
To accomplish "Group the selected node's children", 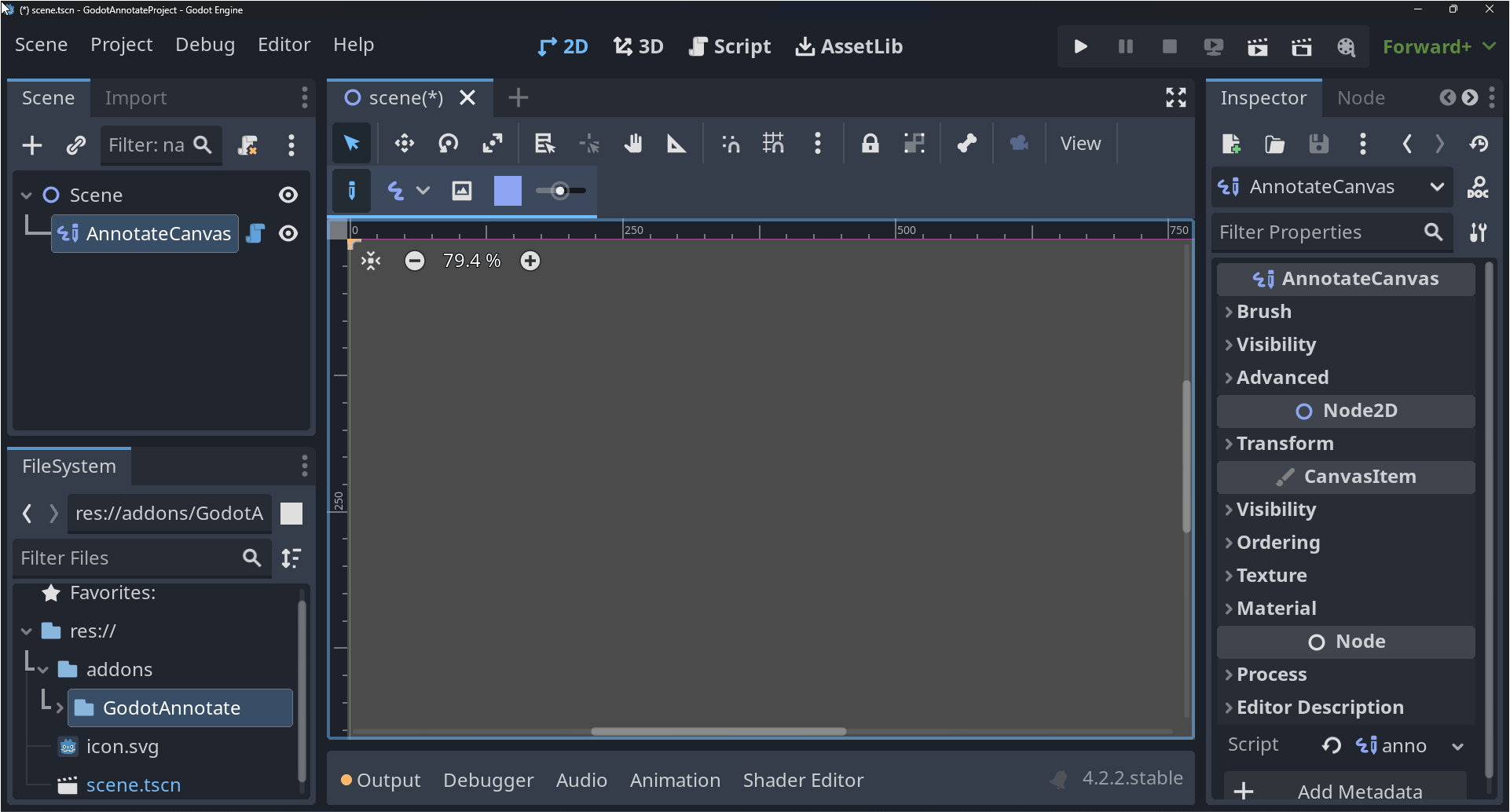I will tap(914, 144).
